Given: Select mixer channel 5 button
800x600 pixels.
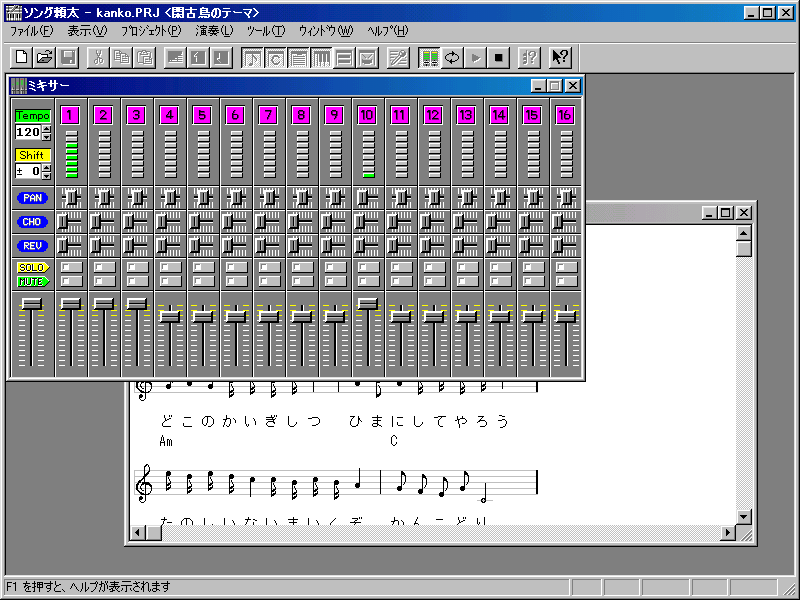Looking at the screenshot, I should click(202, 115).
